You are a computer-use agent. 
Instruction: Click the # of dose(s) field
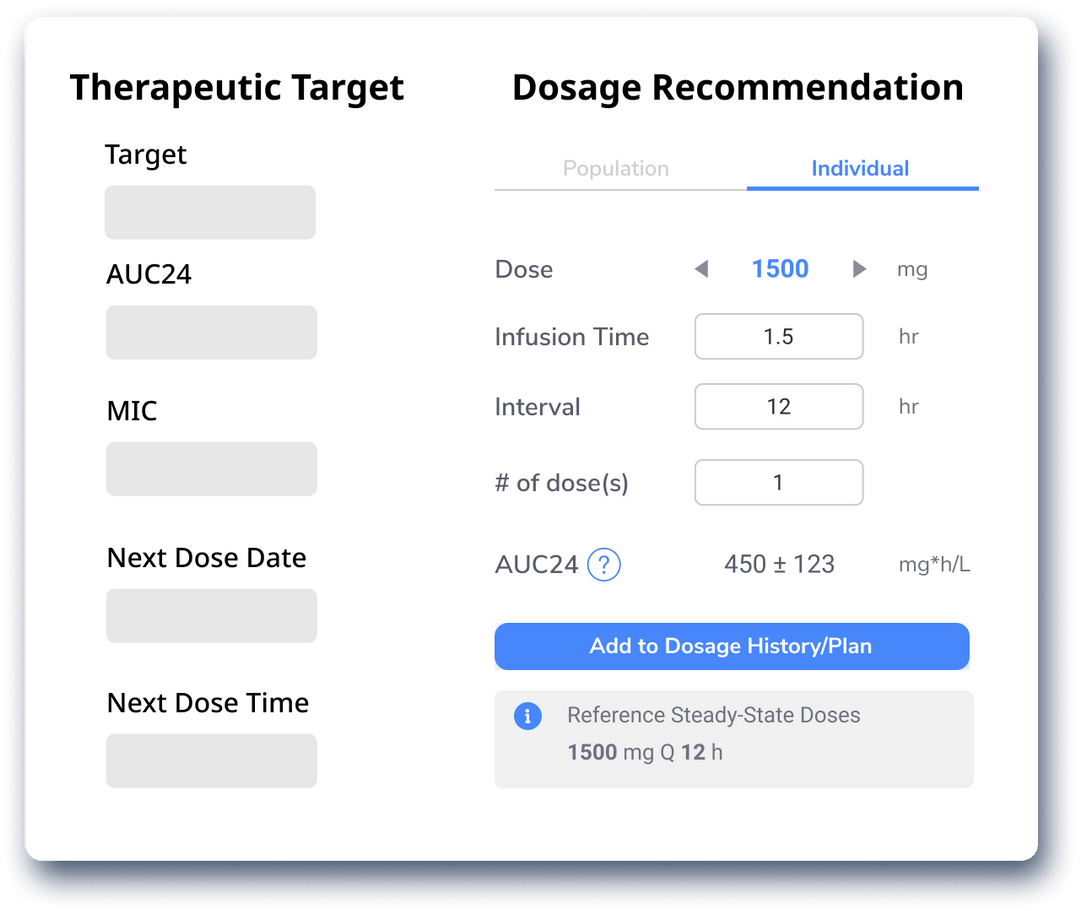click(x=778, y=482)
